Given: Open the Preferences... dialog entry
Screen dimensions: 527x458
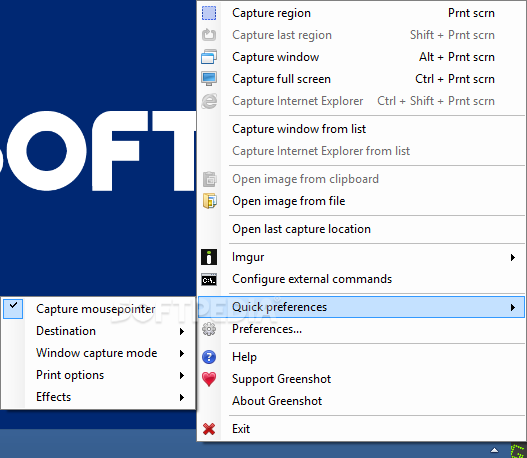Looking at the screenshot, I should [x=361, y=329].
